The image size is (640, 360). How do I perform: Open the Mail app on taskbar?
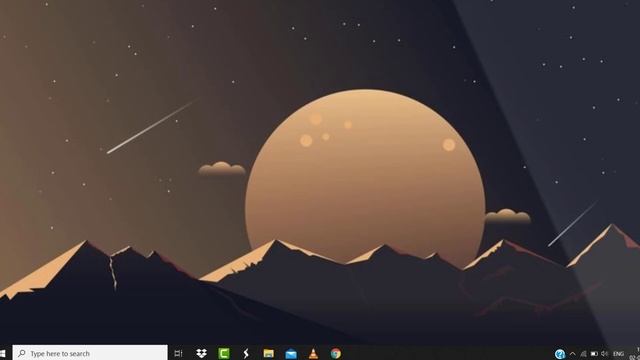coord(291,354)
